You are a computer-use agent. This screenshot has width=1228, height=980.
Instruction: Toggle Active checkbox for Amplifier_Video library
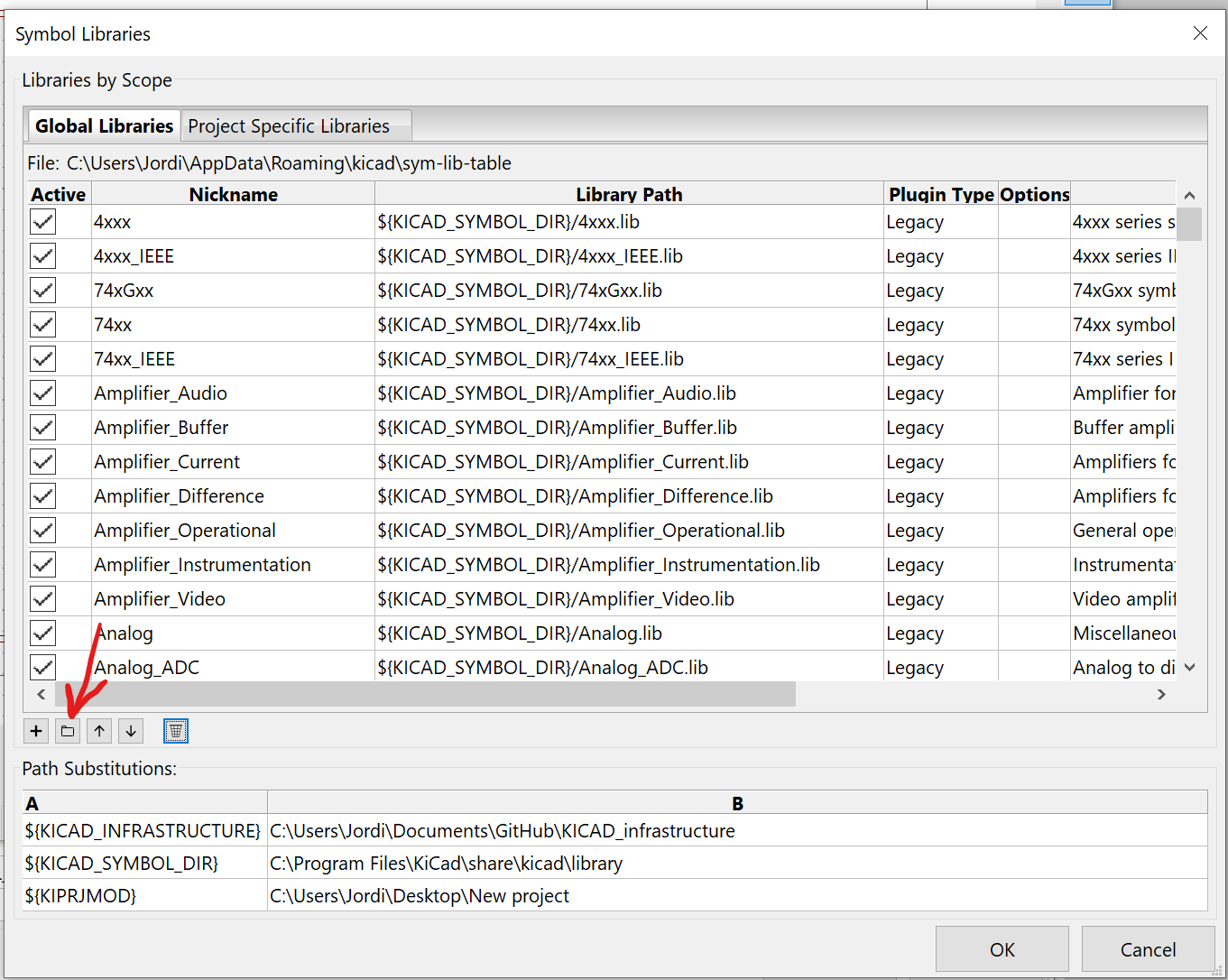pos(42,599)
